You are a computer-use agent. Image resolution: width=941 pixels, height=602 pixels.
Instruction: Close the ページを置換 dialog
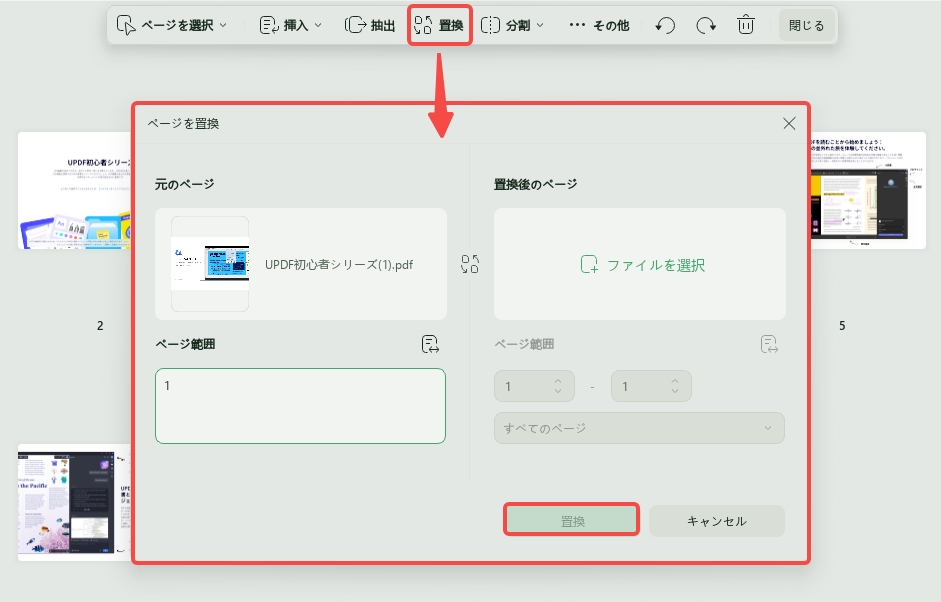[789, 124]
